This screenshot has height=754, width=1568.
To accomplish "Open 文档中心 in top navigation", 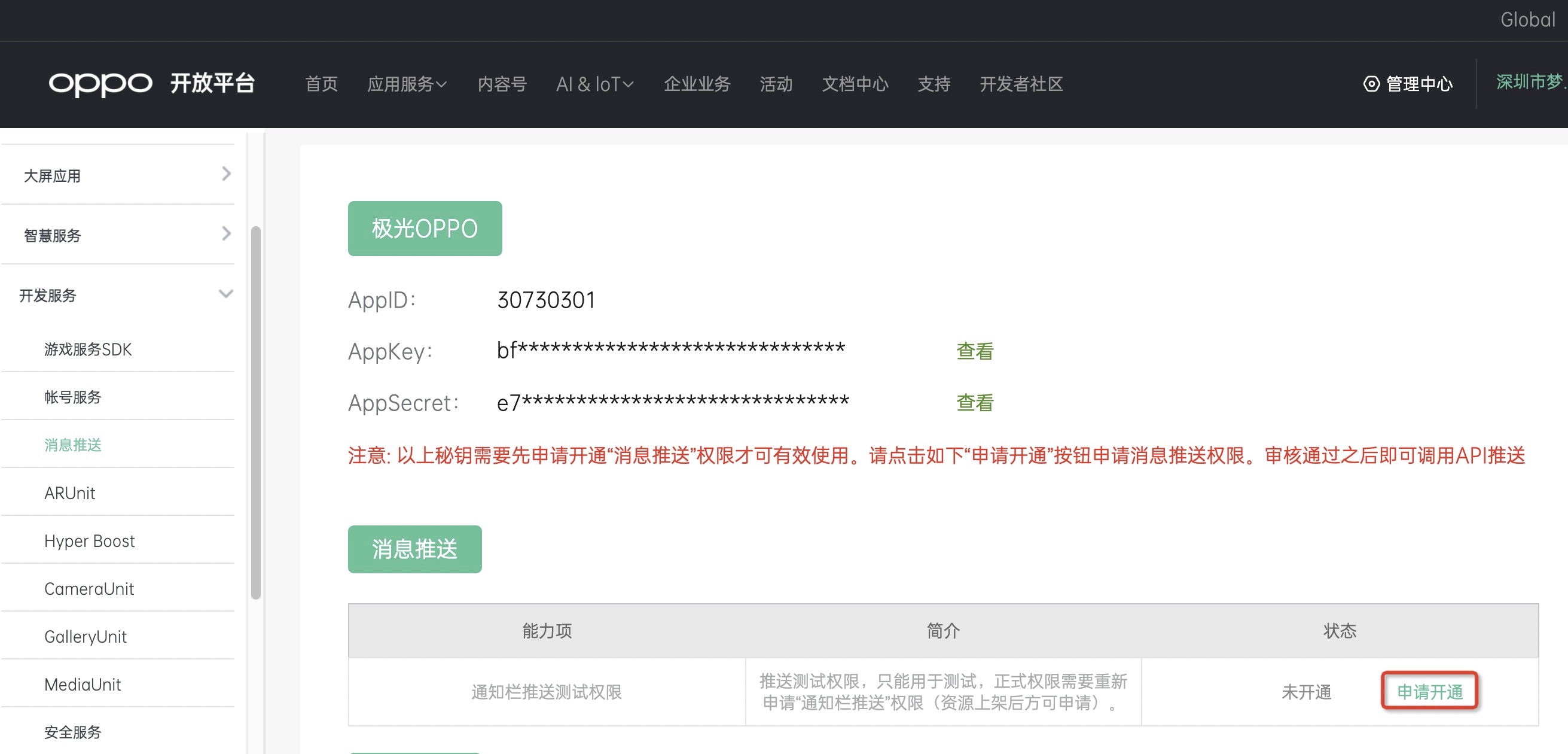I will click(855, 84).
